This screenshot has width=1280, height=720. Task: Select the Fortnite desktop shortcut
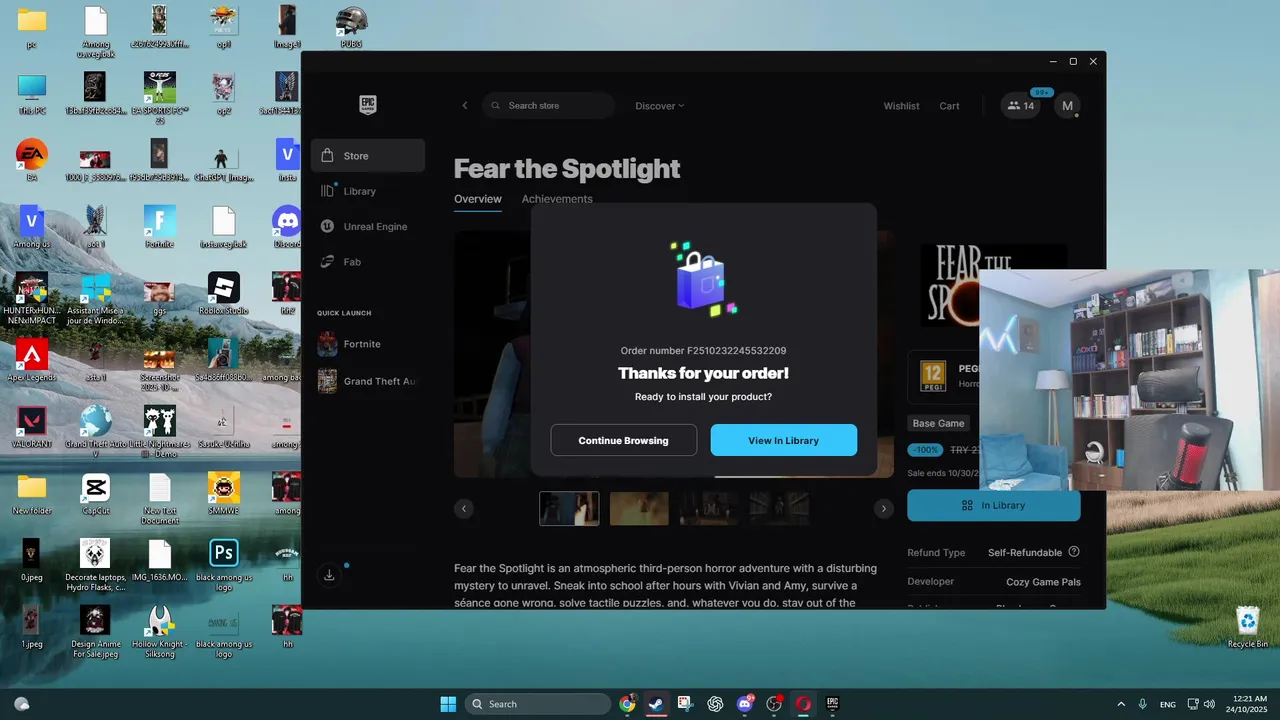pyautogui.click(x=159, y=227)
